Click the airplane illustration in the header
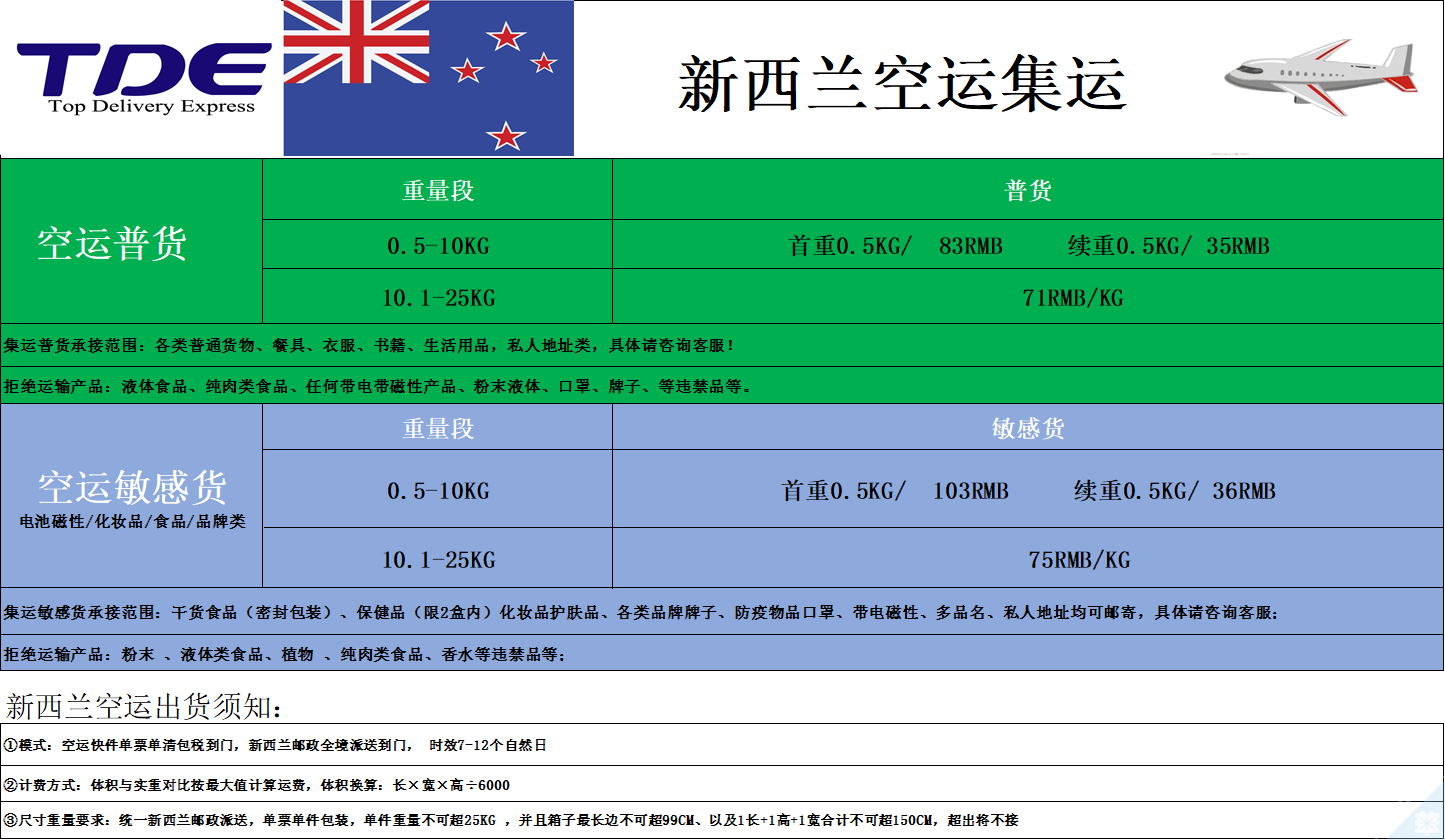Viewport: 1445px width, 840px height. click(1320, 73)
